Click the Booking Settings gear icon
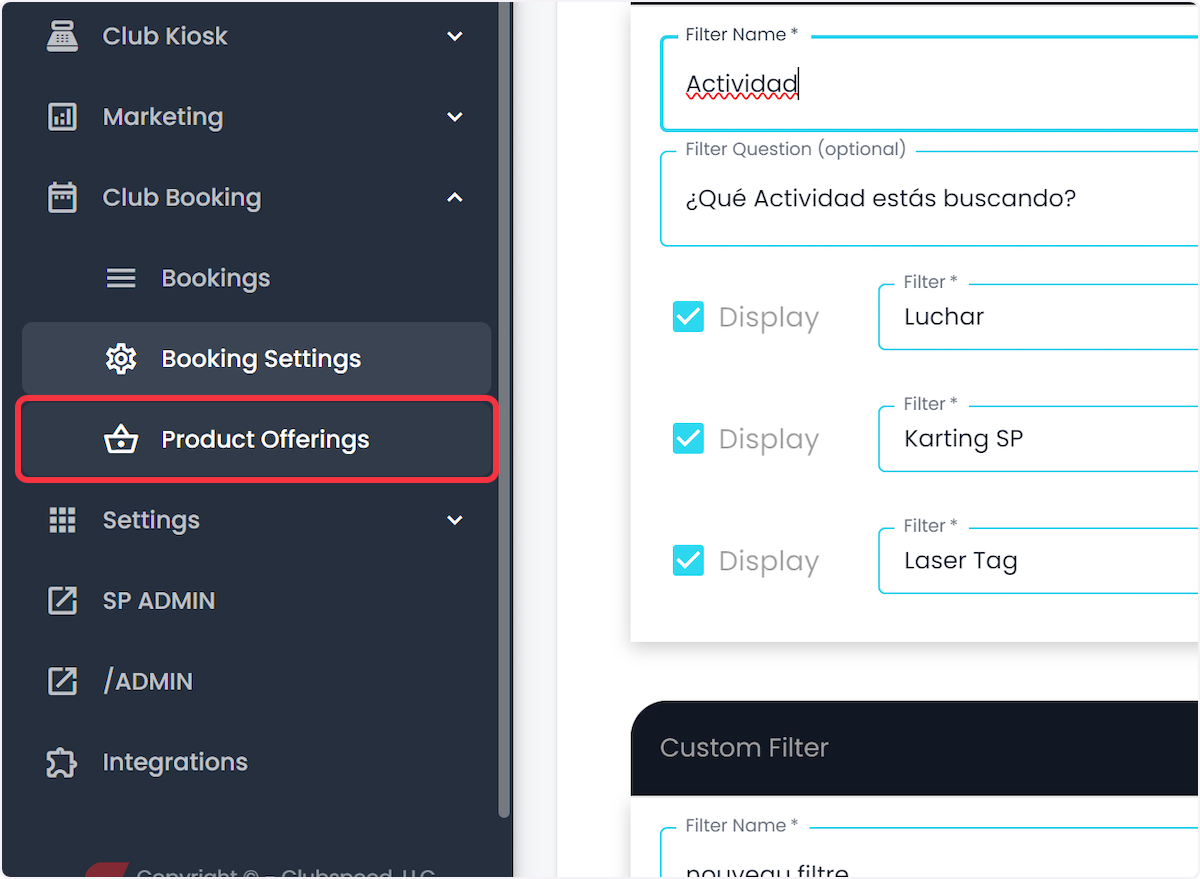This screenshot has height=879, width=1200. [x=121, y=358]
